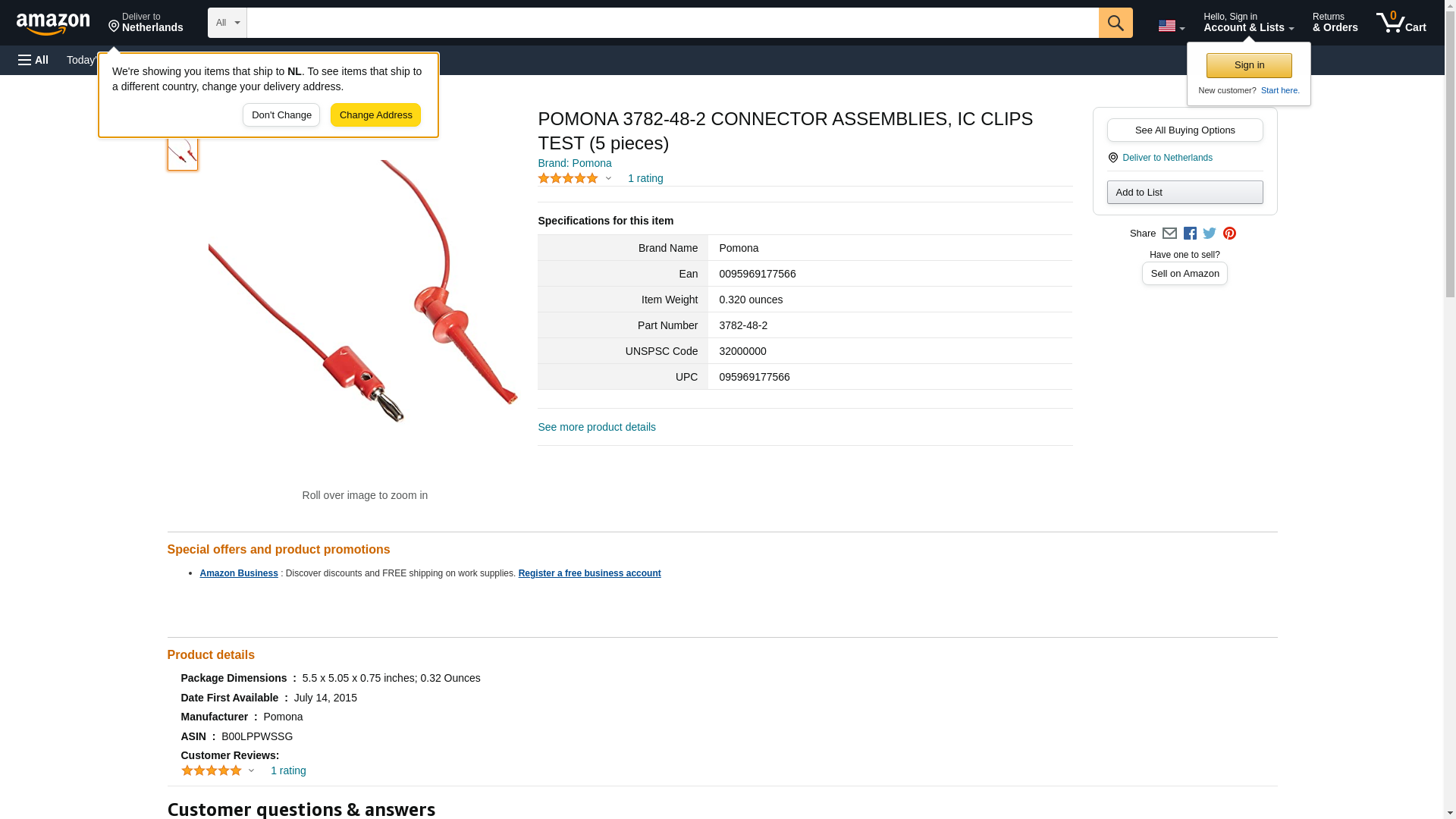The width and height of the screenshot is (1456, 819).
Task: Click the search magnifier button
Action: coord(1115,23)
